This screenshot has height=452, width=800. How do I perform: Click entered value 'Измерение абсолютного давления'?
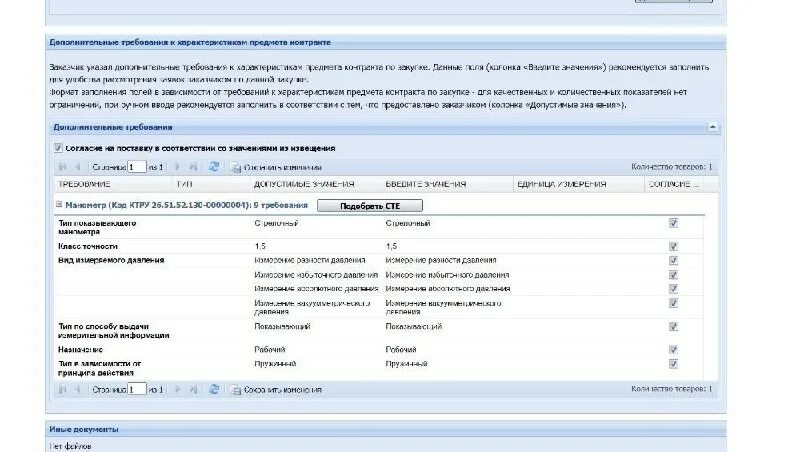(448, 289)
